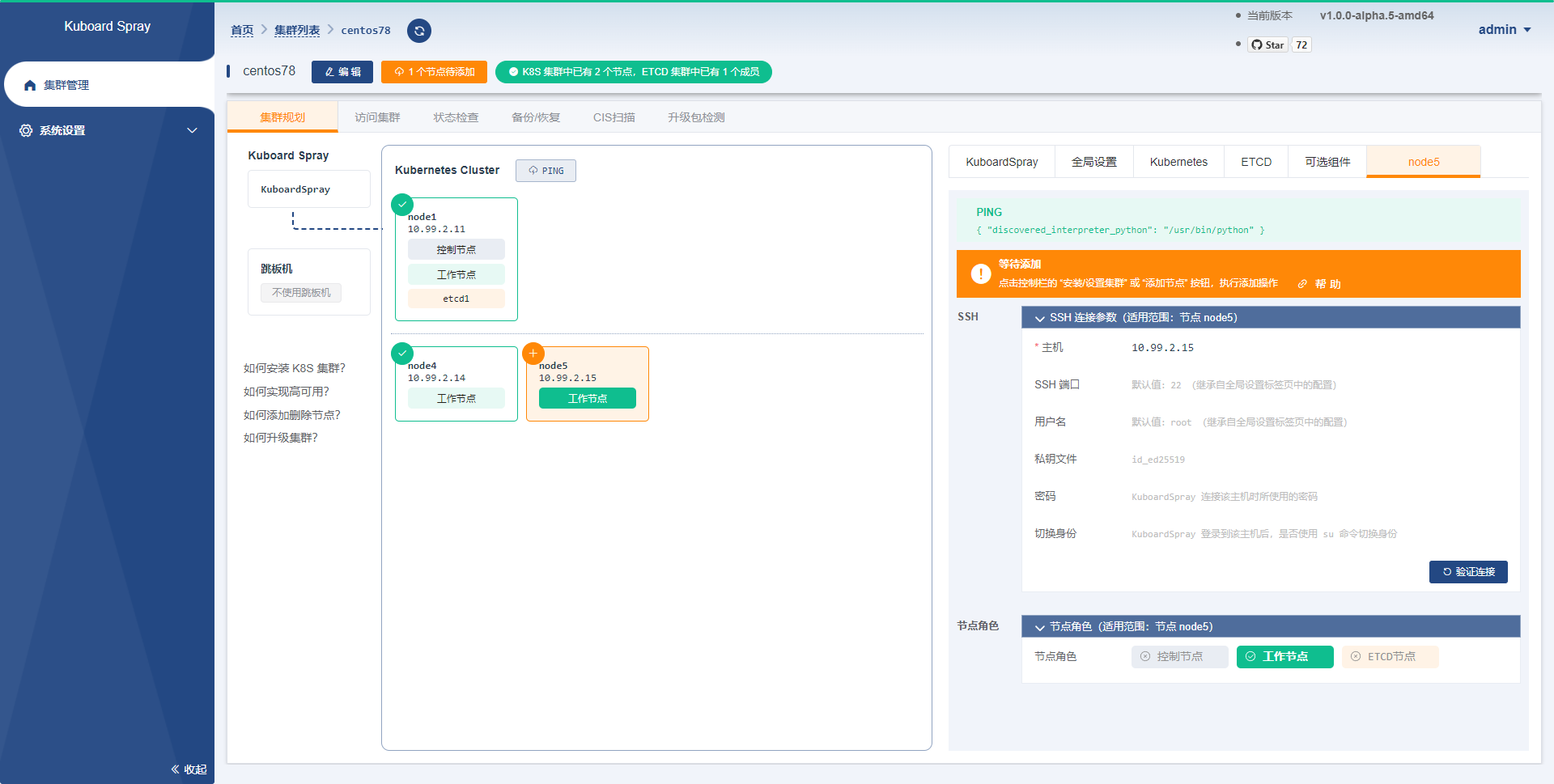Open the admin user dropdown
The image size is (1554, 784).
pyautogui.click(x=1504, y=29)
